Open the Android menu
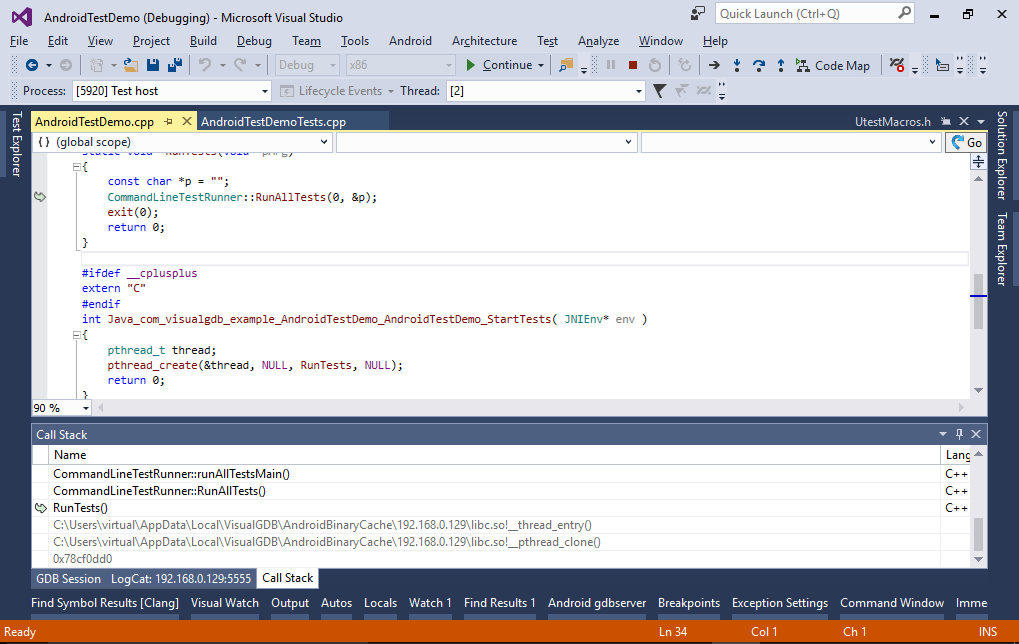The width and height of the screenshot is (1019, 644). tap(410, 41)
